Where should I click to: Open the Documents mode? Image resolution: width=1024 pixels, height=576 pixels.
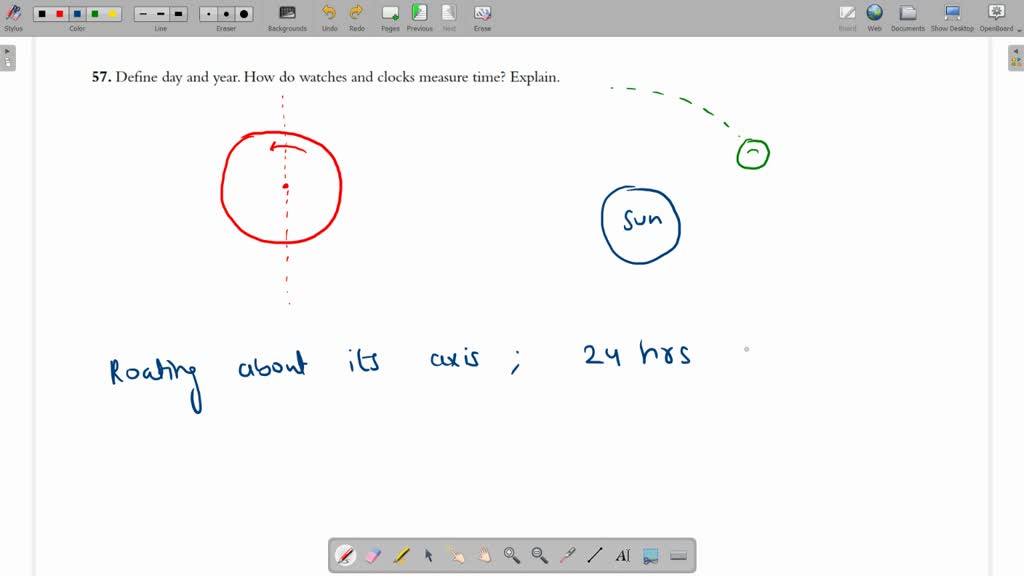(x=907, y=16)
